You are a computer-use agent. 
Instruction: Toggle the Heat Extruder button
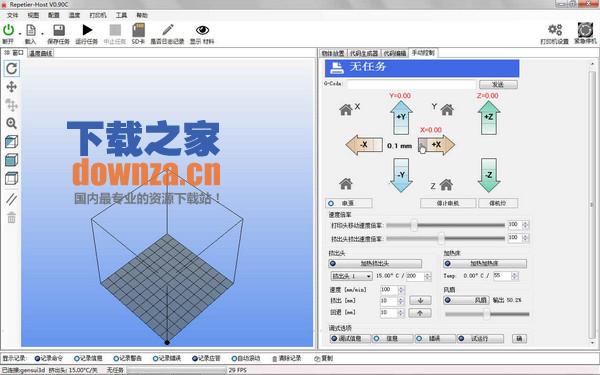point(375,263)
